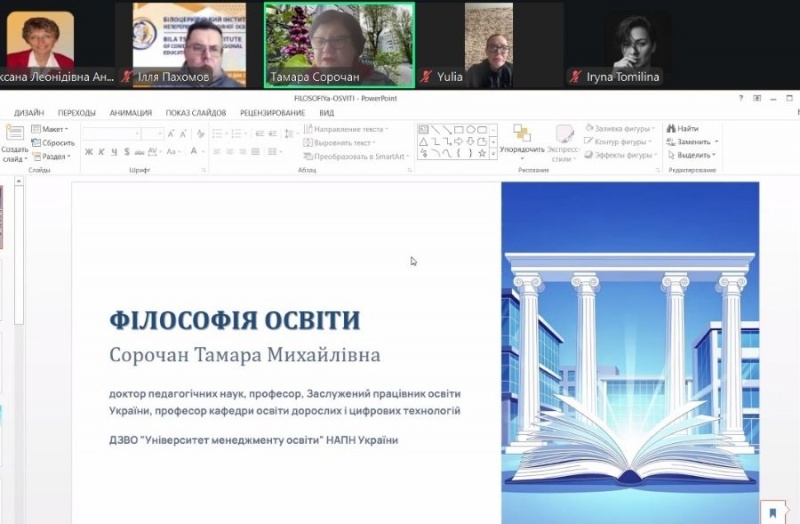The width and height of the screenshot is (800, 524).
Task: Toggle bold Ж formatting
Action: (x=88, y=152)
